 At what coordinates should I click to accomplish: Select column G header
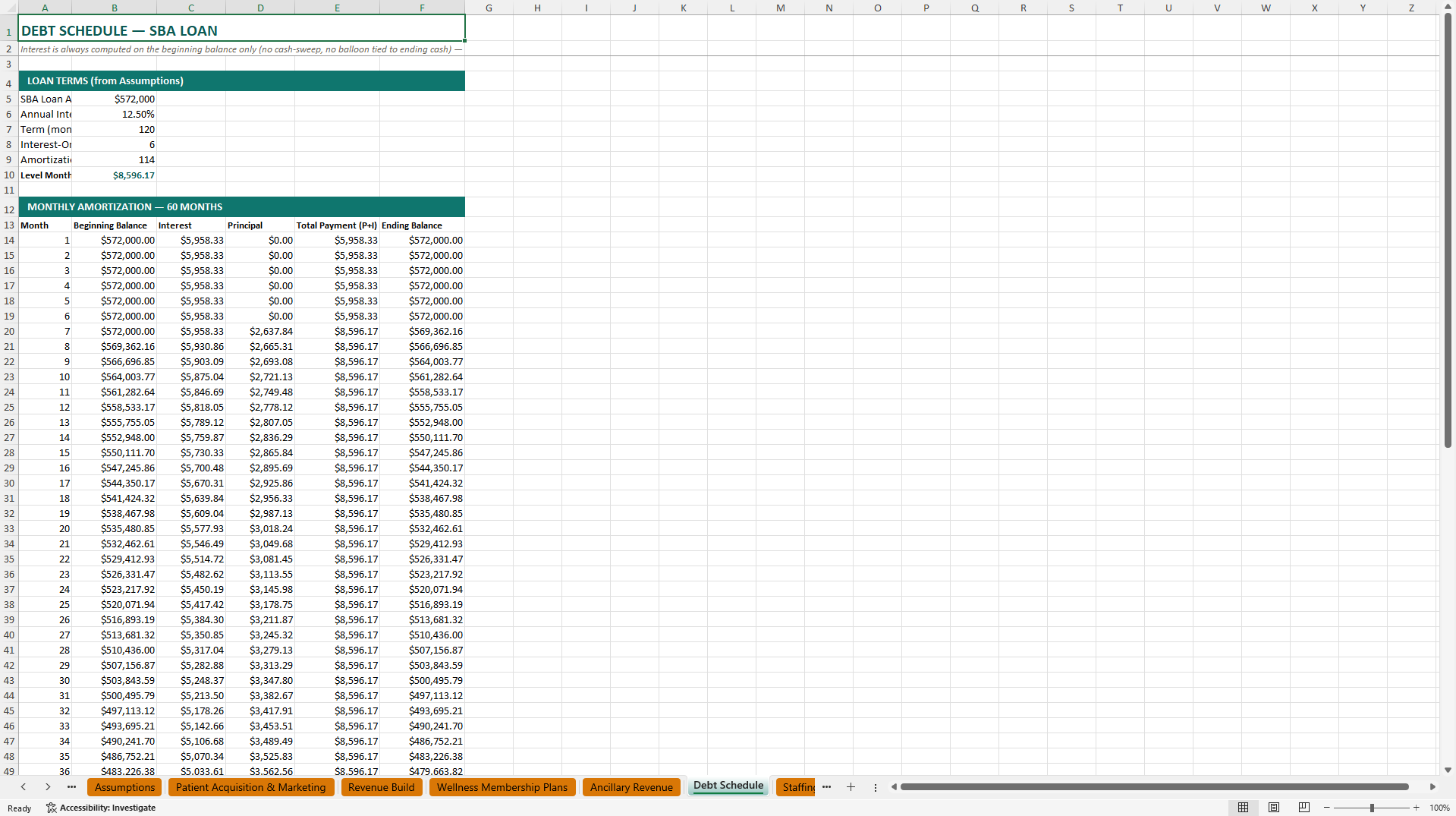coord(489,8)
